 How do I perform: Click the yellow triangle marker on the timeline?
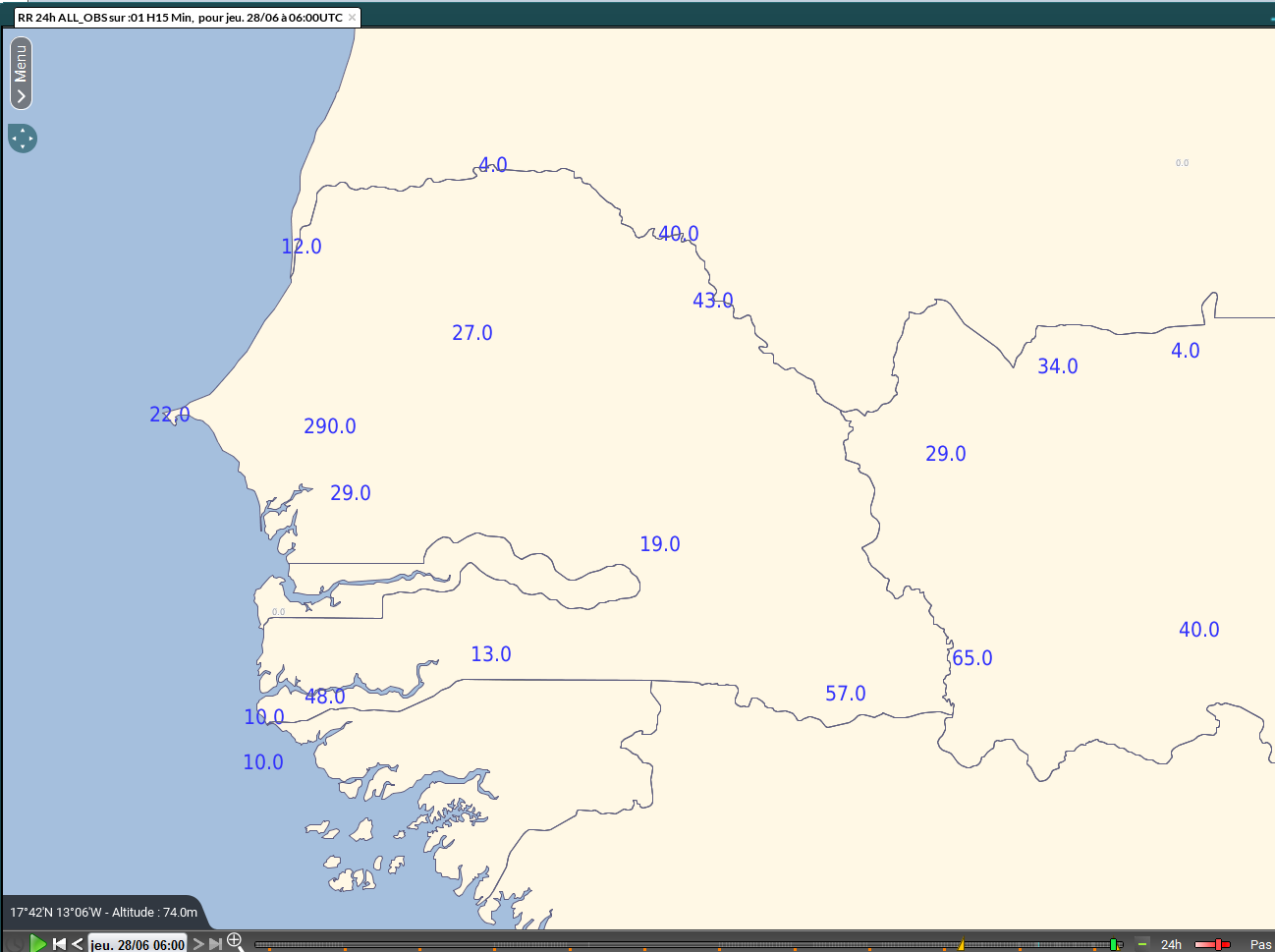pos(961,945)
